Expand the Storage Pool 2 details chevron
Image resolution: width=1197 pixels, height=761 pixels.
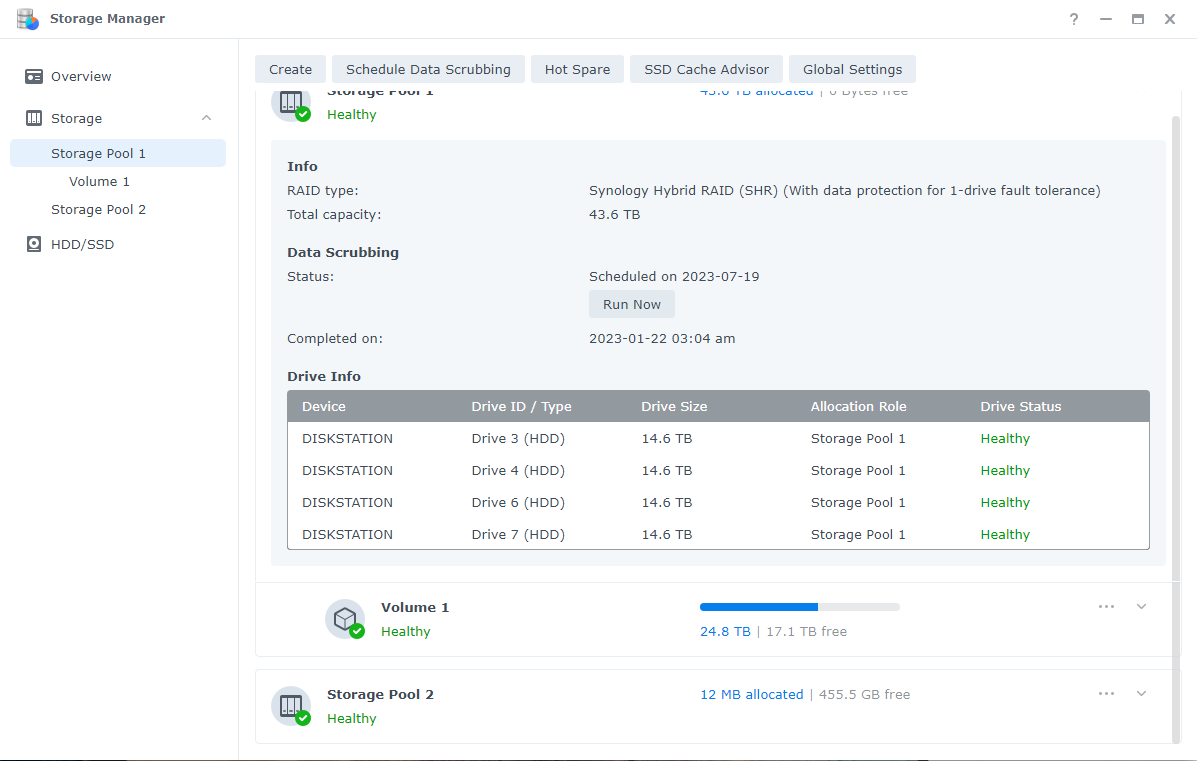tap(1141, 694)
